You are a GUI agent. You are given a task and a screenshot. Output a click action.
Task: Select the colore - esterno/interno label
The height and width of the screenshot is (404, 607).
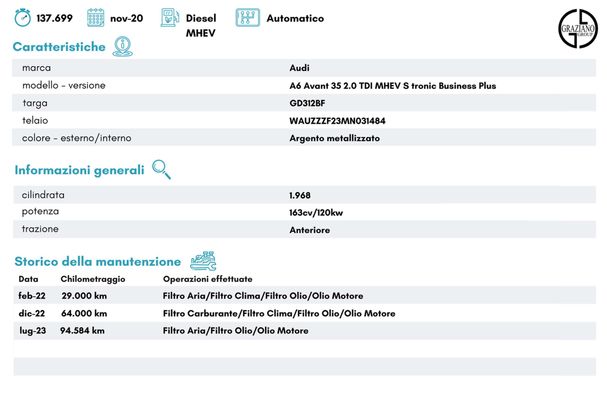(x=77, y=138)
